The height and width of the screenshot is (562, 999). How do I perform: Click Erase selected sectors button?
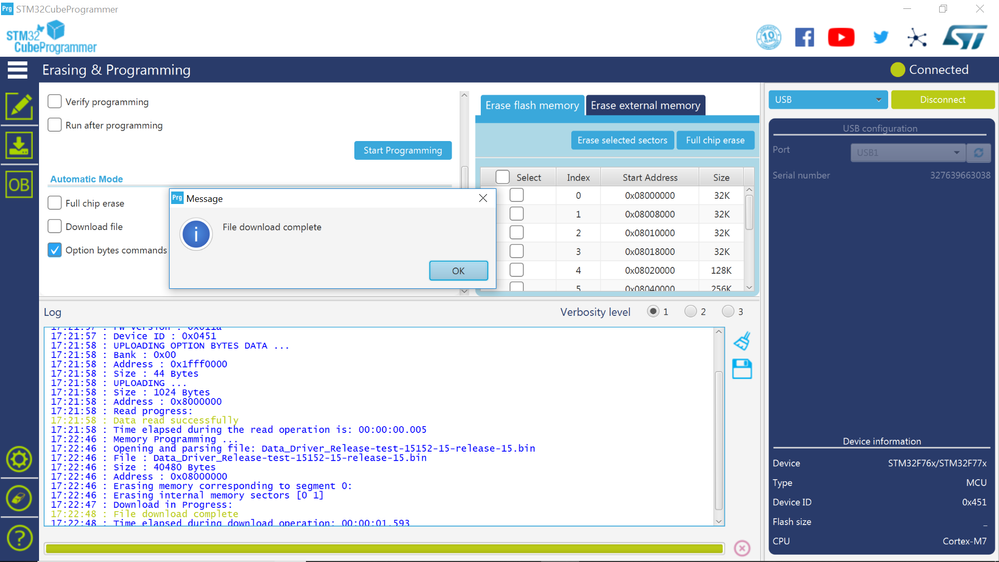click(622, 140)
